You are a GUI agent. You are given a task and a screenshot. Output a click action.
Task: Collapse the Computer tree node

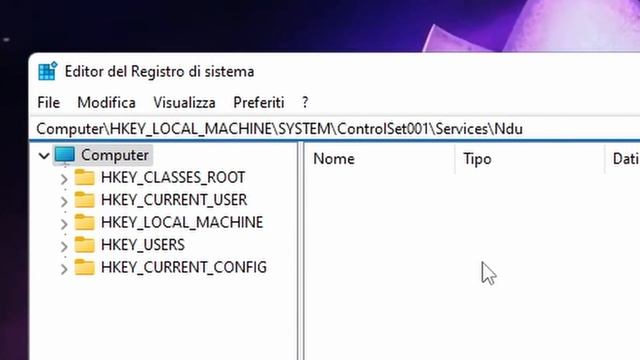tap(44, 156)
